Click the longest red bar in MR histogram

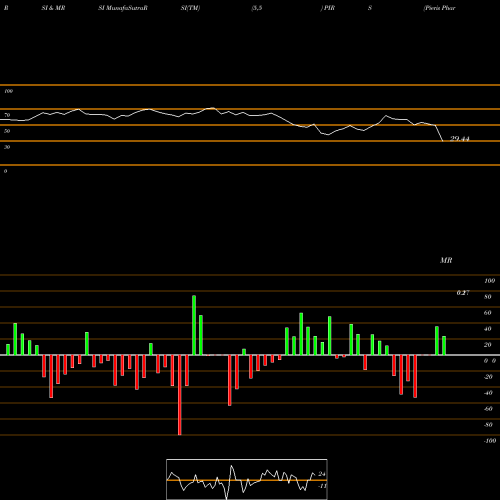[x=180, y=395]
